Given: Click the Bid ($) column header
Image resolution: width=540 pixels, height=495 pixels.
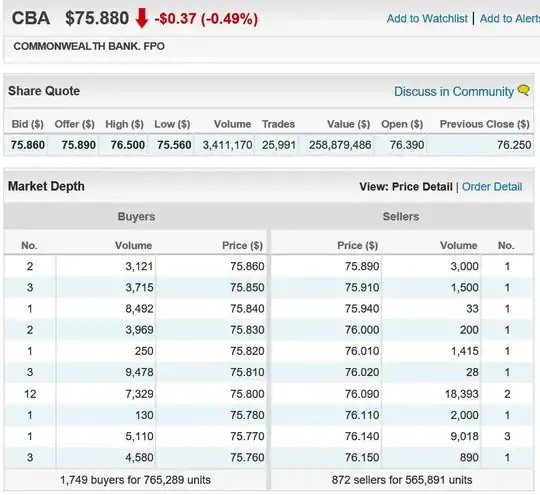Looking at the screenshot, I should (28, 124).
